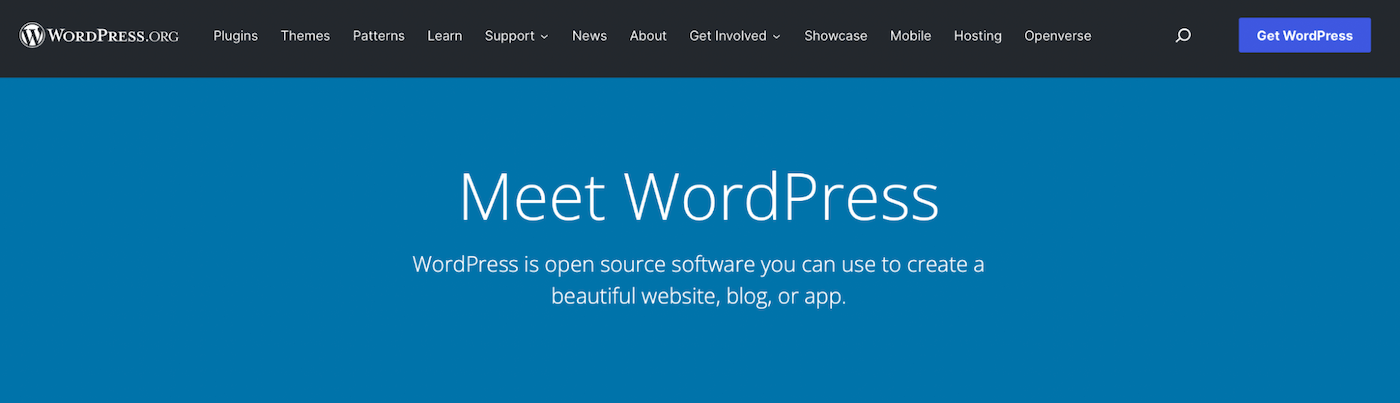Viewport: 1400px width, 403px height.
Task: Select the Learn menu item
Action: point(445,35)
